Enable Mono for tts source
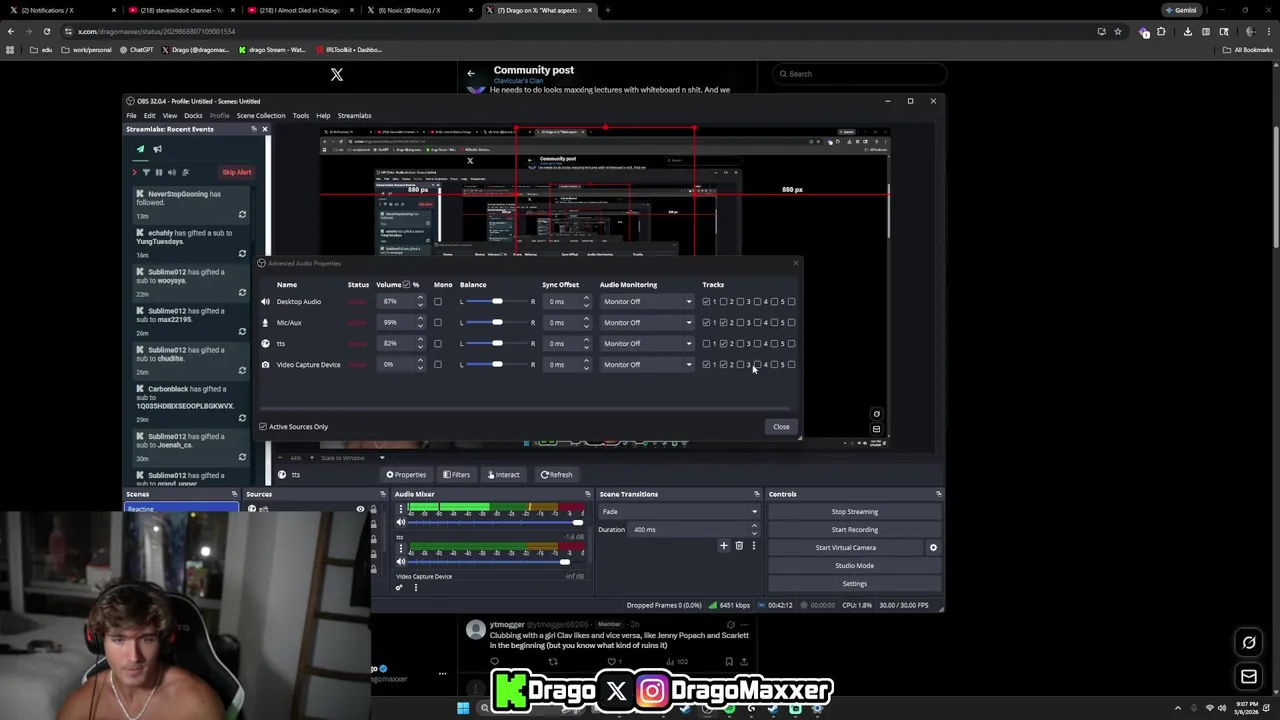This screenshot has height=720, width=1280. (437, 343)
